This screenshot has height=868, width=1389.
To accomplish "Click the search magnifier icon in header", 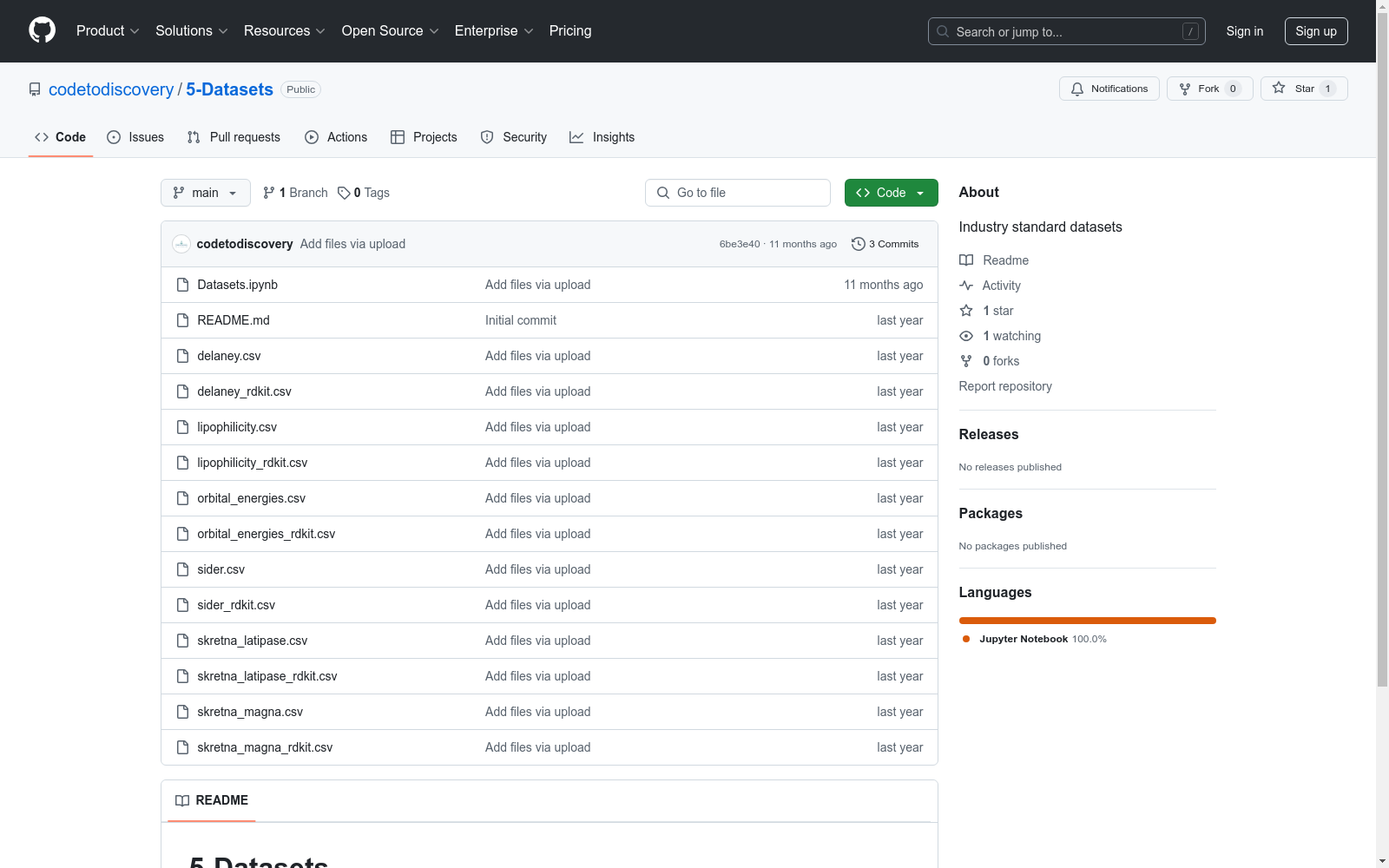I will pos(943,31).
